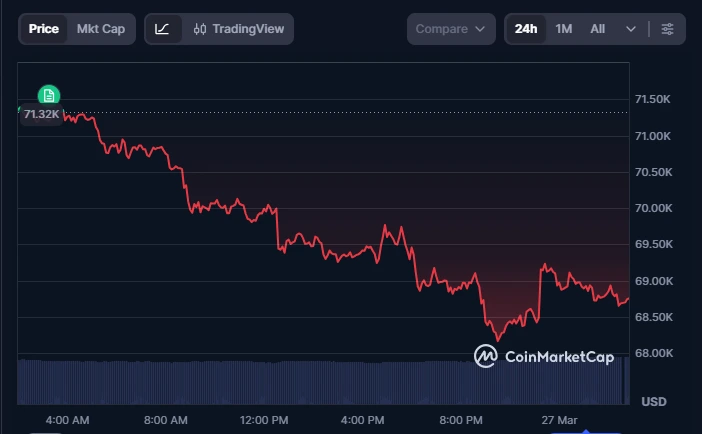Switch chart to Mkt Cap

101,29
